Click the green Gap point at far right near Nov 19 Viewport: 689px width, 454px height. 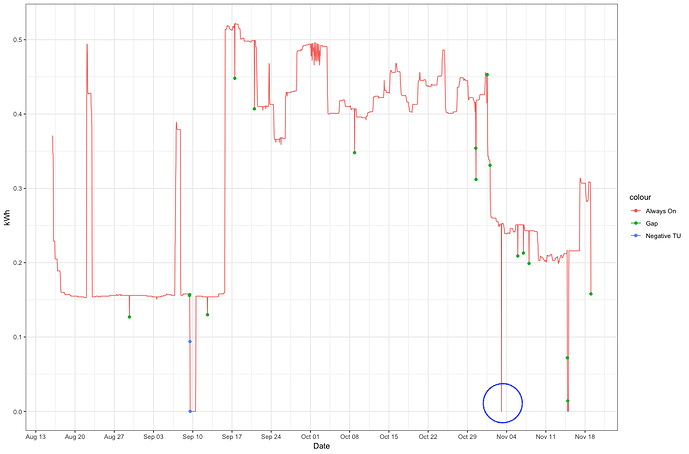click(x=591, y=294)
